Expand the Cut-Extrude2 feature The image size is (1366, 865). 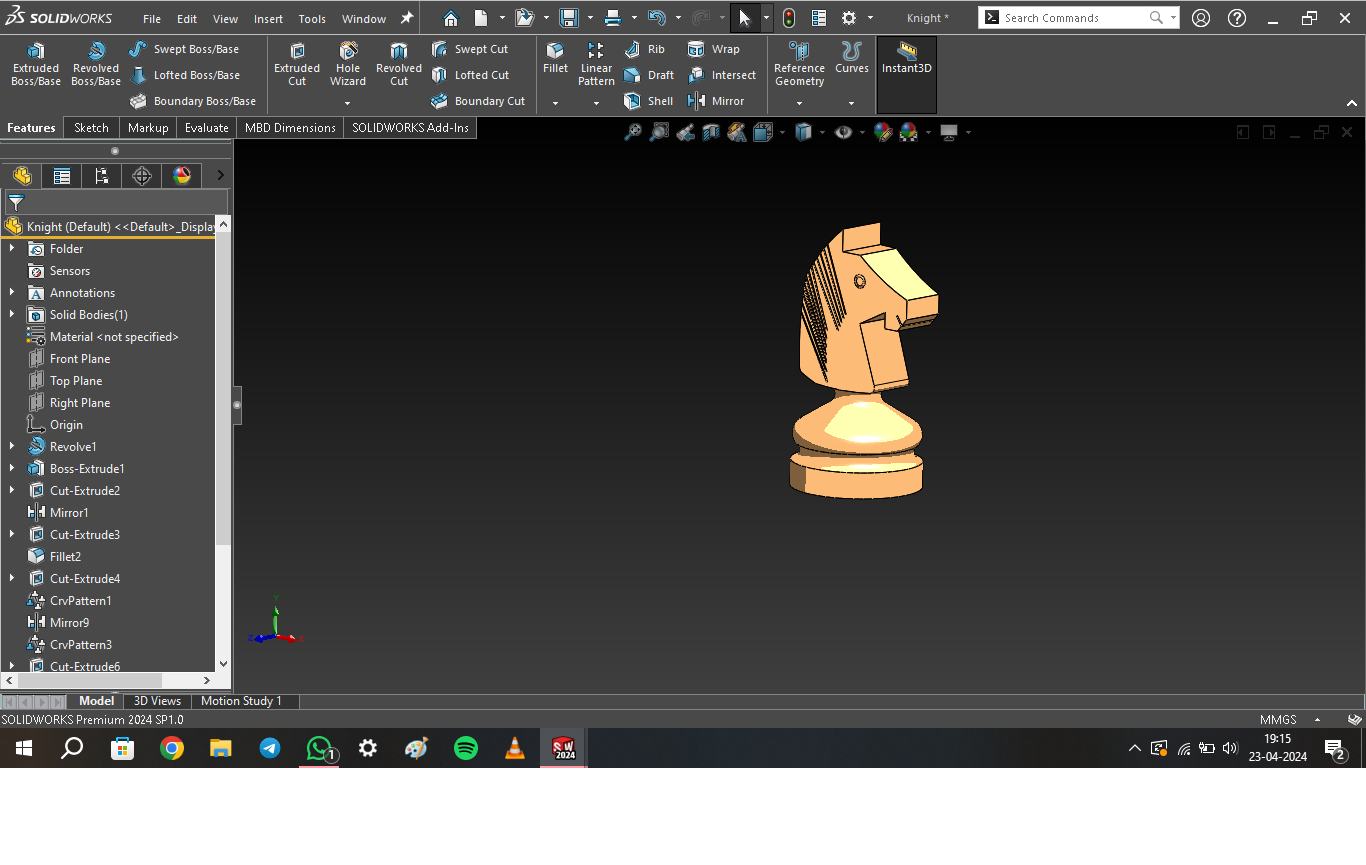coord(12,490)
